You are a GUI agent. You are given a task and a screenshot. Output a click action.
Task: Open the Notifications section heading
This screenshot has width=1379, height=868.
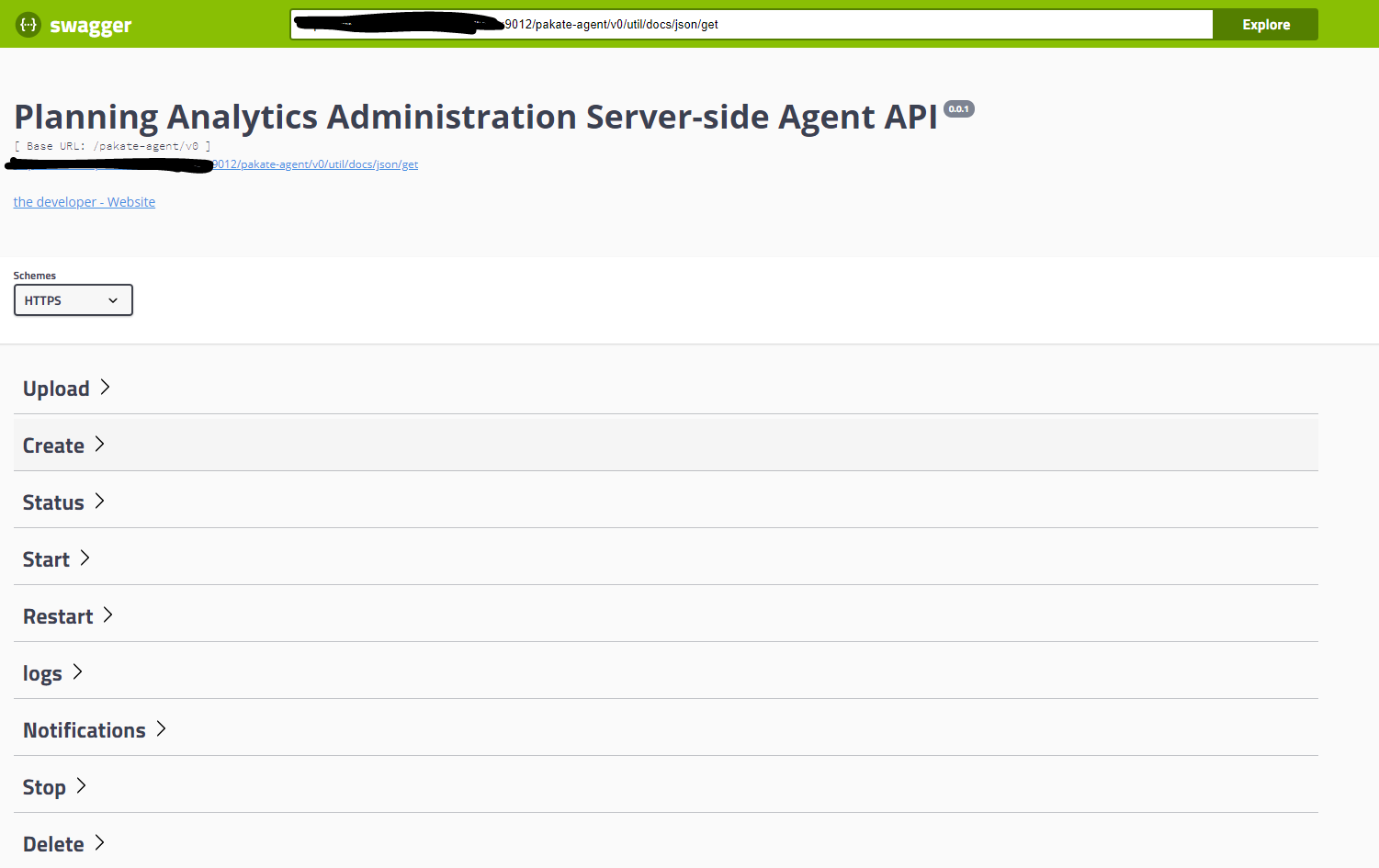point(85,730)
